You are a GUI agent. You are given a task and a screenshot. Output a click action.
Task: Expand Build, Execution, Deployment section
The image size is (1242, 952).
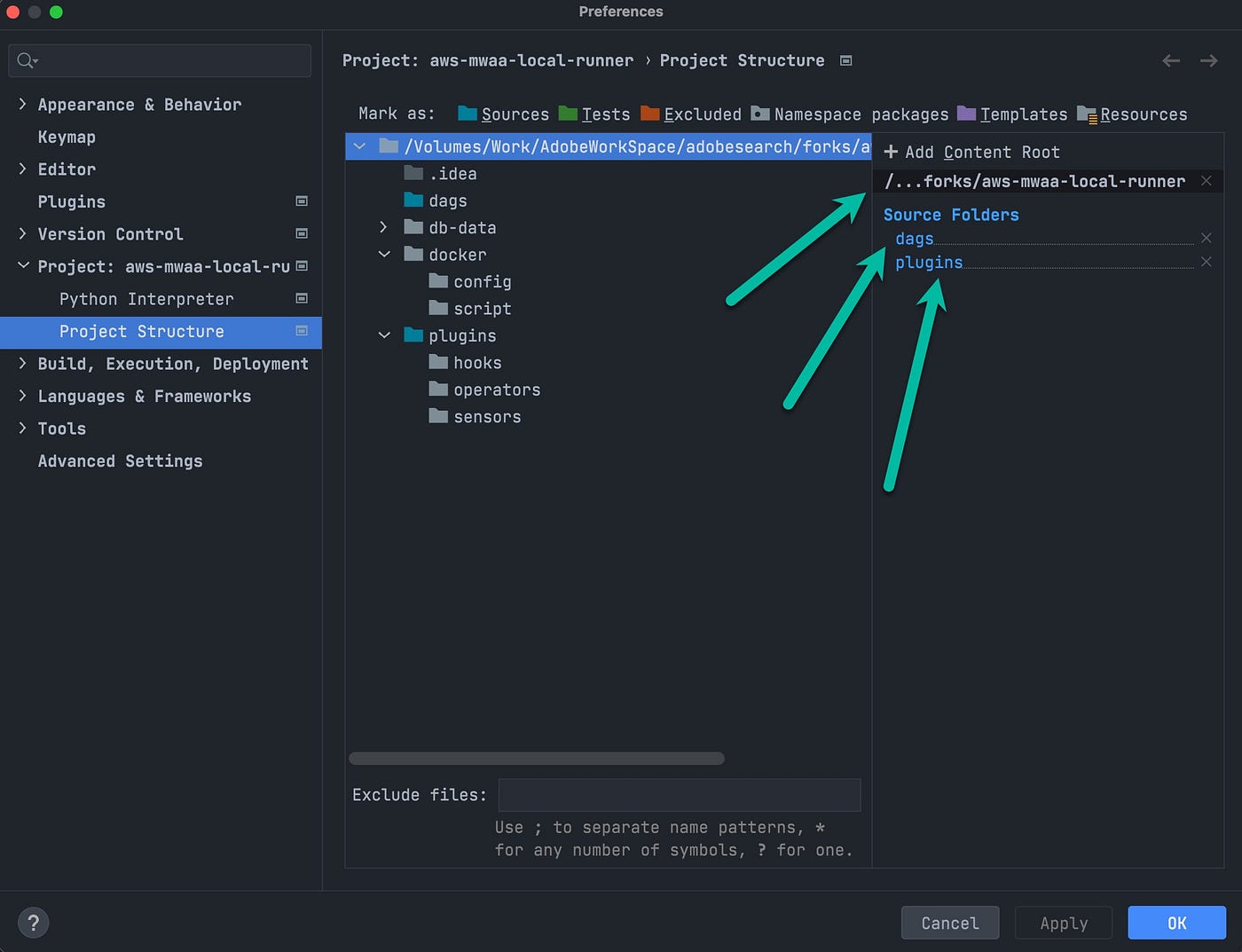tap(22, 363)
